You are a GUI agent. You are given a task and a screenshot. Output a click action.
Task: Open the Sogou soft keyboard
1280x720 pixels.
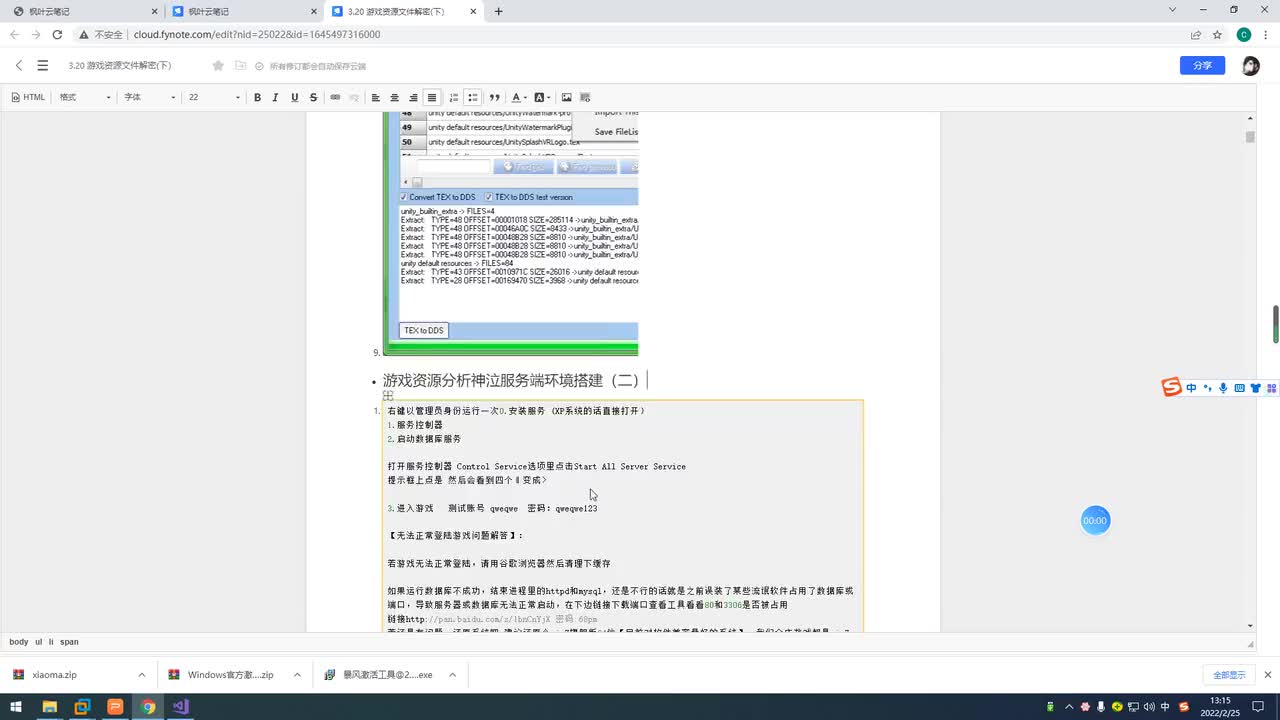[1240, 388]
